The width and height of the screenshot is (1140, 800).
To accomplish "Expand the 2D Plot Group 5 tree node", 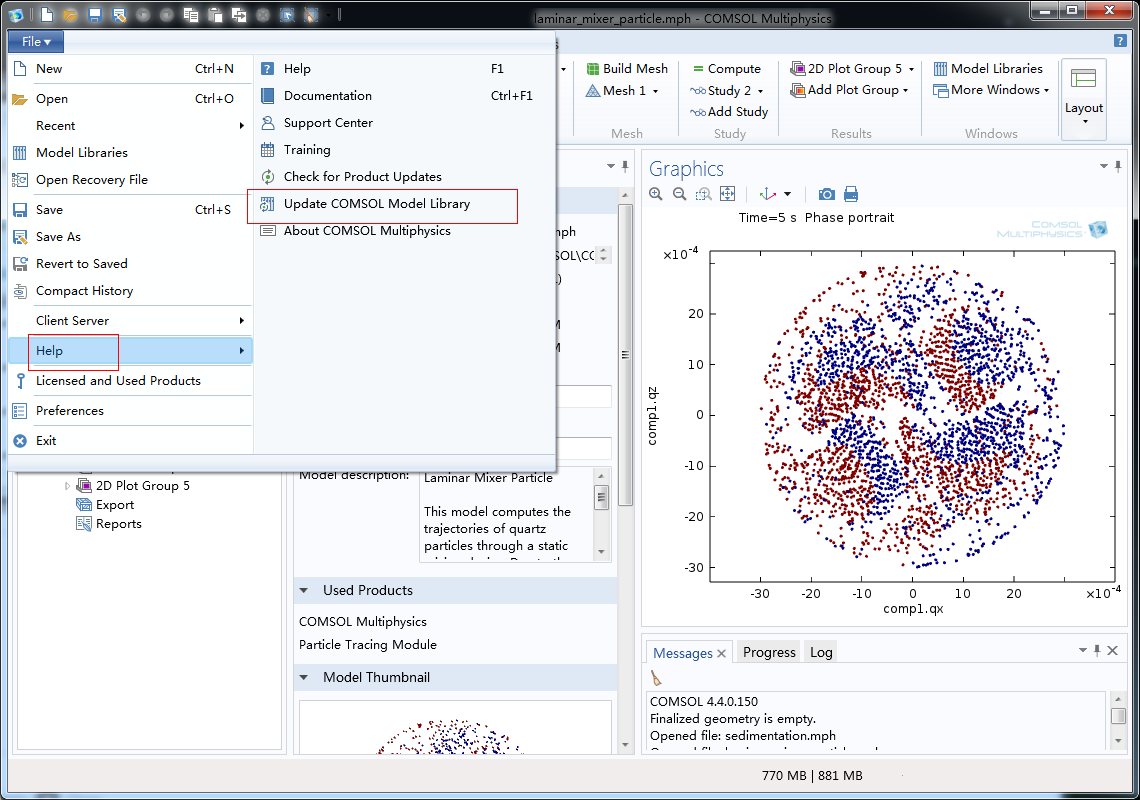I will pos(68,486).
